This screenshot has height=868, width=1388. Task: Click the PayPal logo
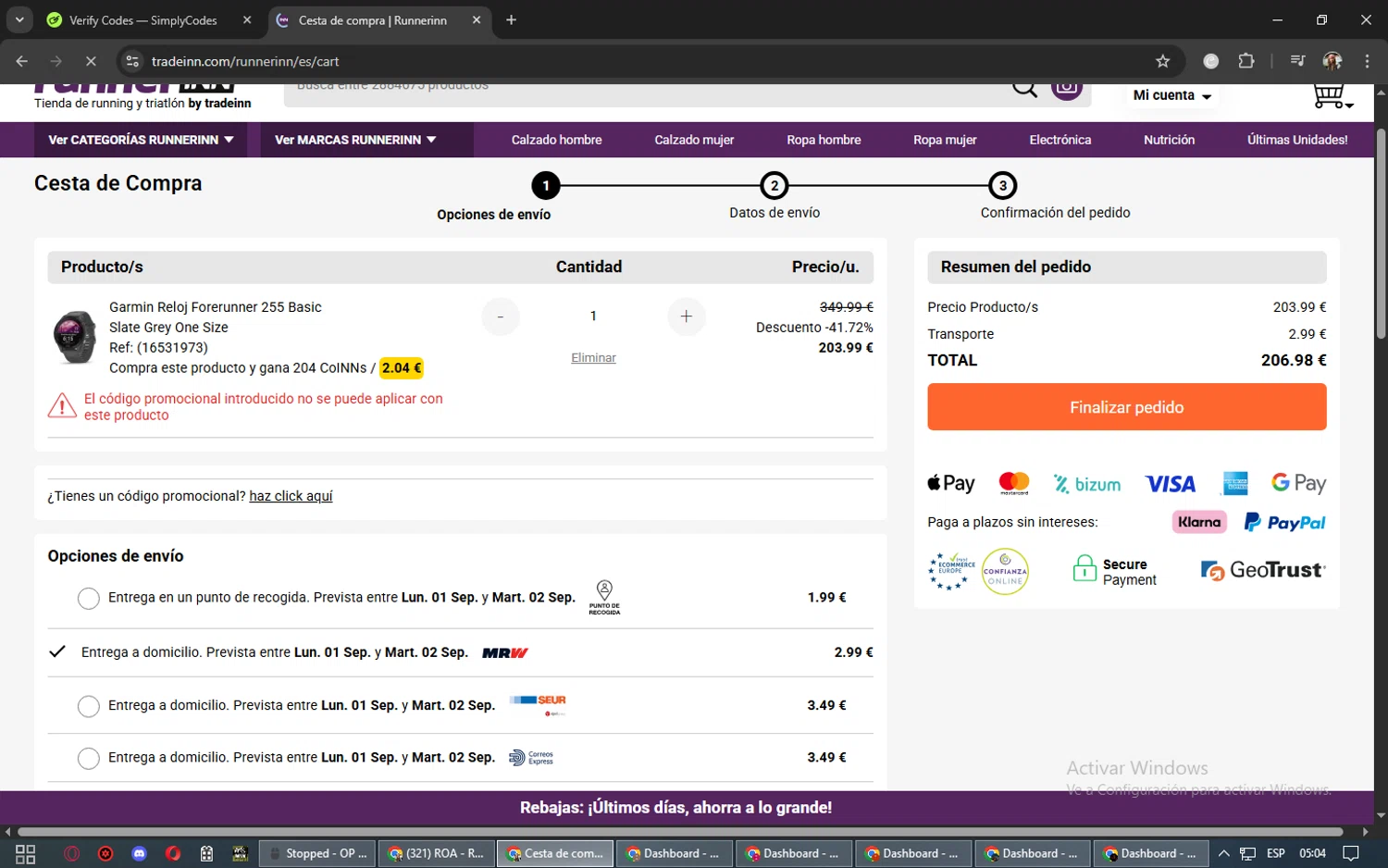pyautogui.click(x=1284, y=523)
